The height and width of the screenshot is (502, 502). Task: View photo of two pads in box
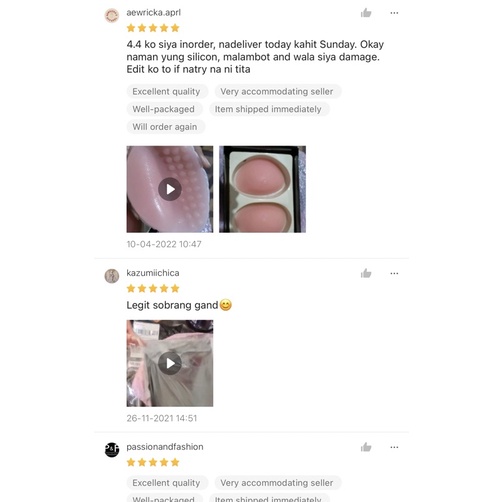pos(262,189)
